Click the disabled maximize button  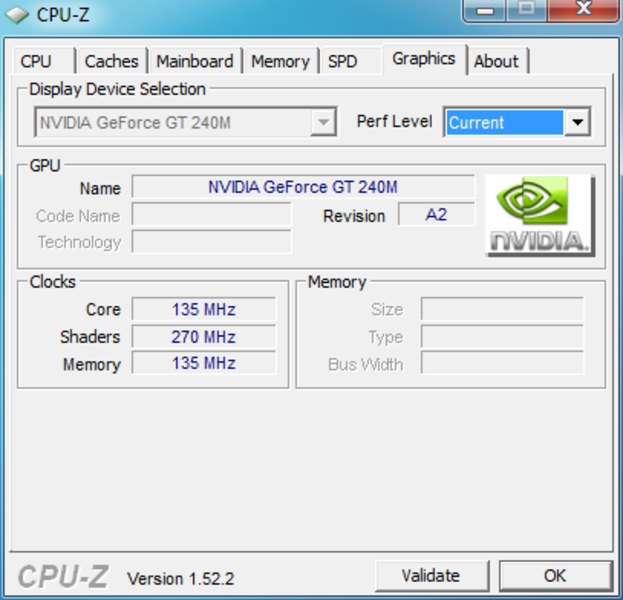[527, 10]
